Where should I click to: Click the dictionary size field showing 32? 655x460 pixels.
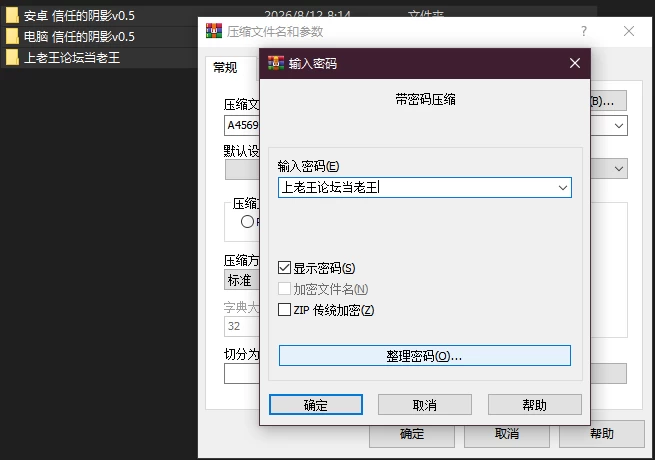242,326
